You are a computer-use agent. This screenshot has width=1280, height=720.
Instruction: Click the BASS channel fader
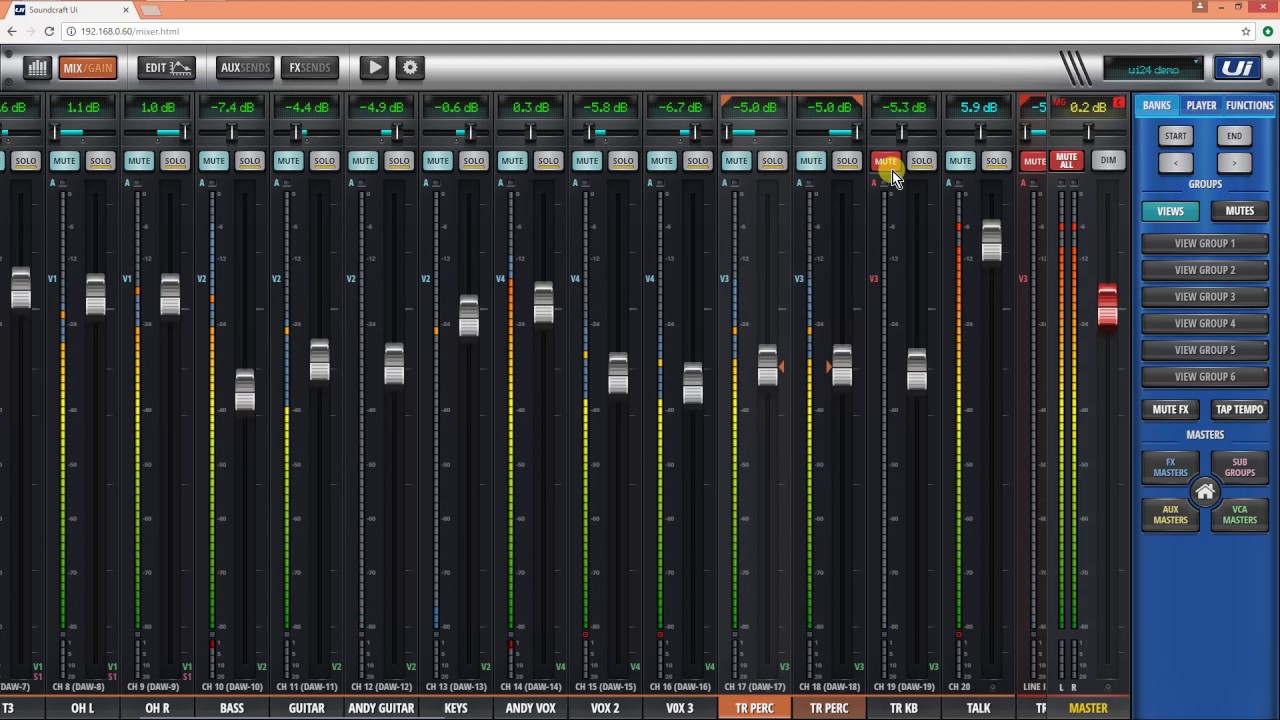click(x=245, y=390)
